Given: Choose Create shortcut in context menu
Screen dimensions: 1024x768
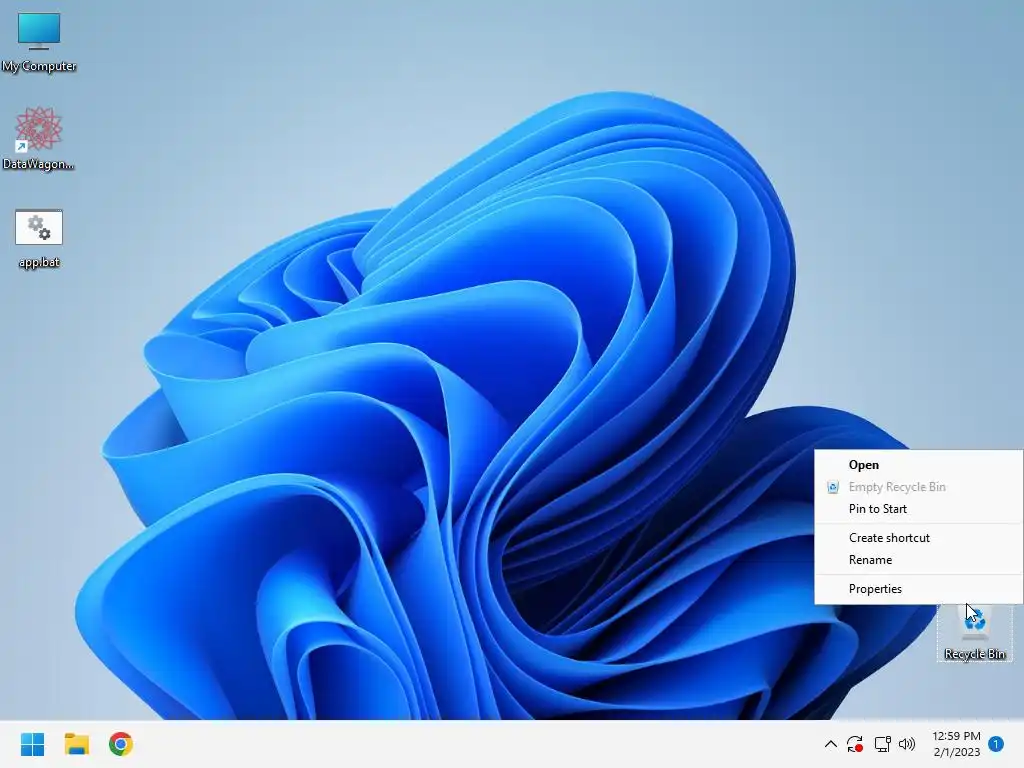Looking at the screenshot, I should coord(918,537).
